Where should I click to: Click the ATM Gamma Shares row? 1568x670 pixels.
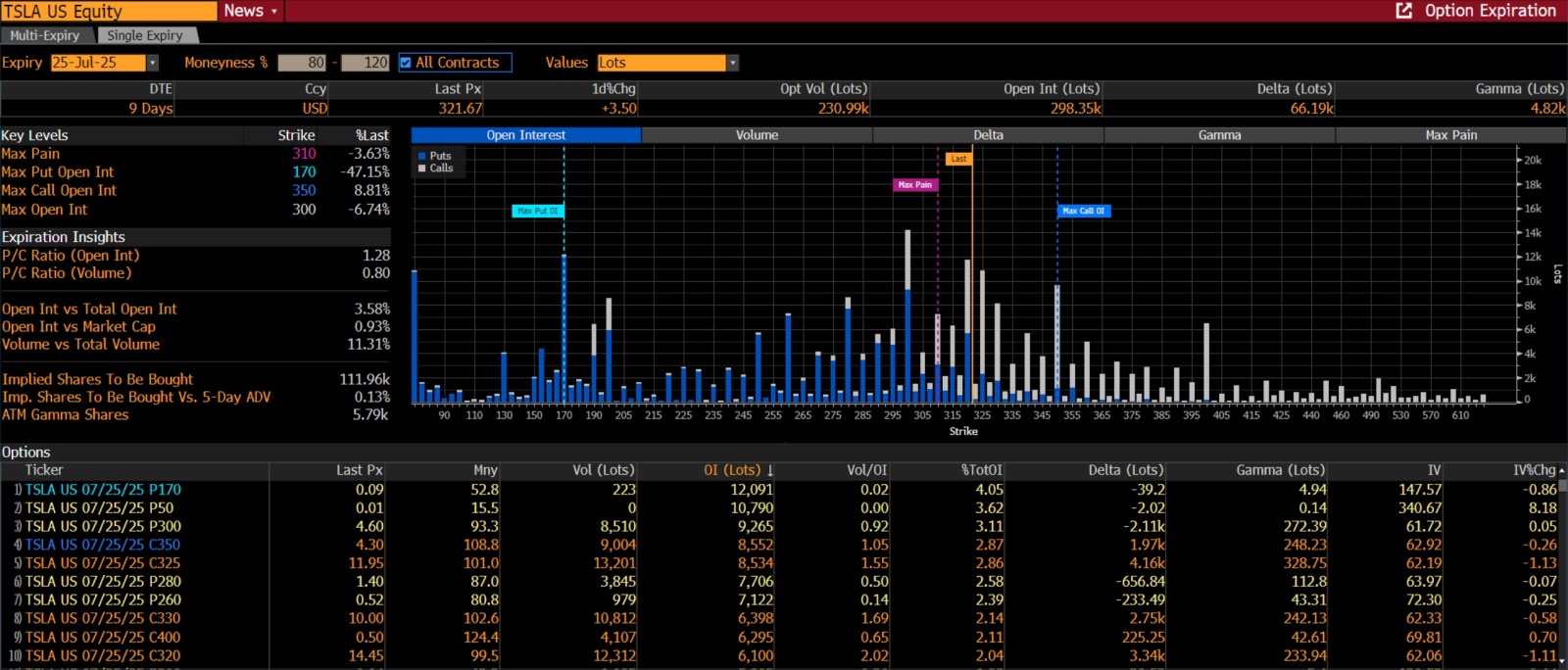point(196,414)
